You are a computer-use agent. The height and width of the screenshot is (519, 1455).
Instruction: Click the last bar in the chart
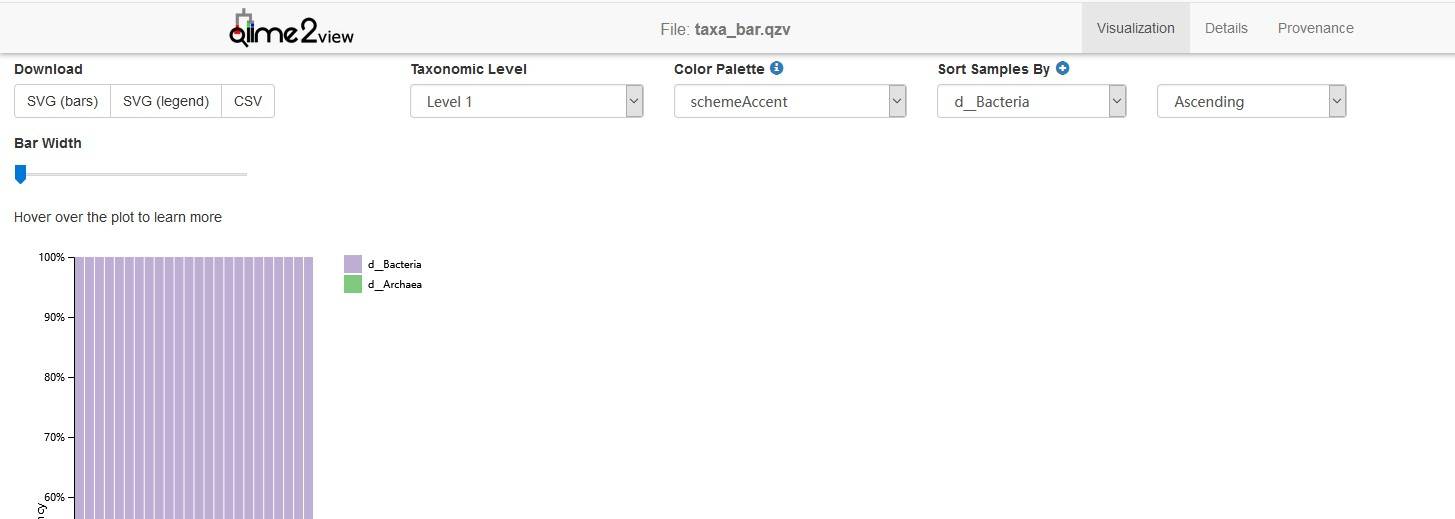click(308, 390)
